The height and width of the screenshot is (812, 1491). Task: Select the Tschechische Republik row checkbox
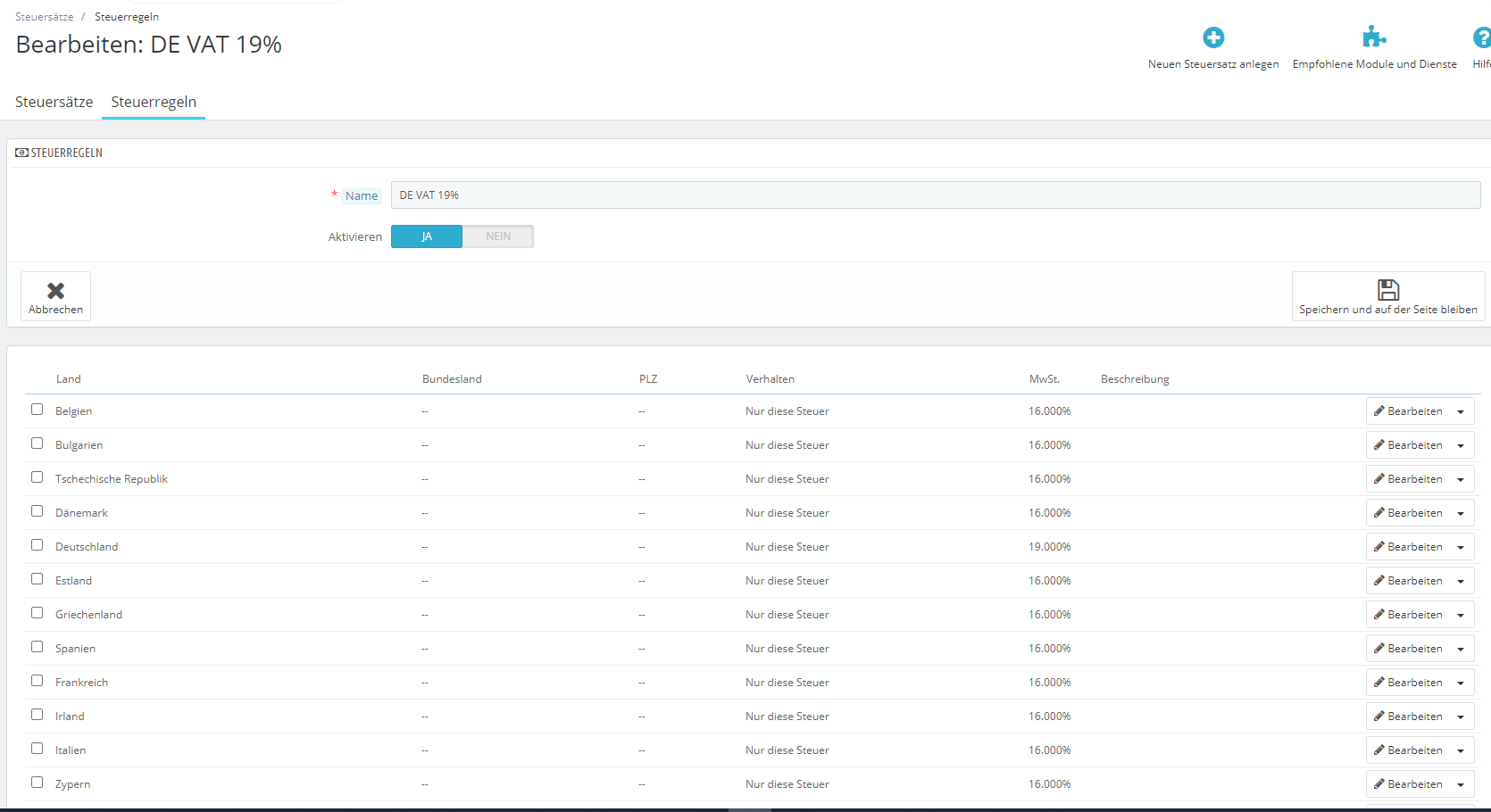(x=37, y=477)
